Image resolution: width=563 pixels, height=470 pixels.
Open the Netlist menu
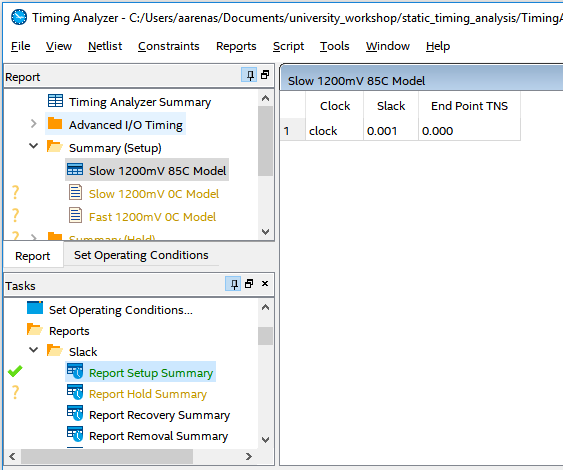(x=105, y=46)
